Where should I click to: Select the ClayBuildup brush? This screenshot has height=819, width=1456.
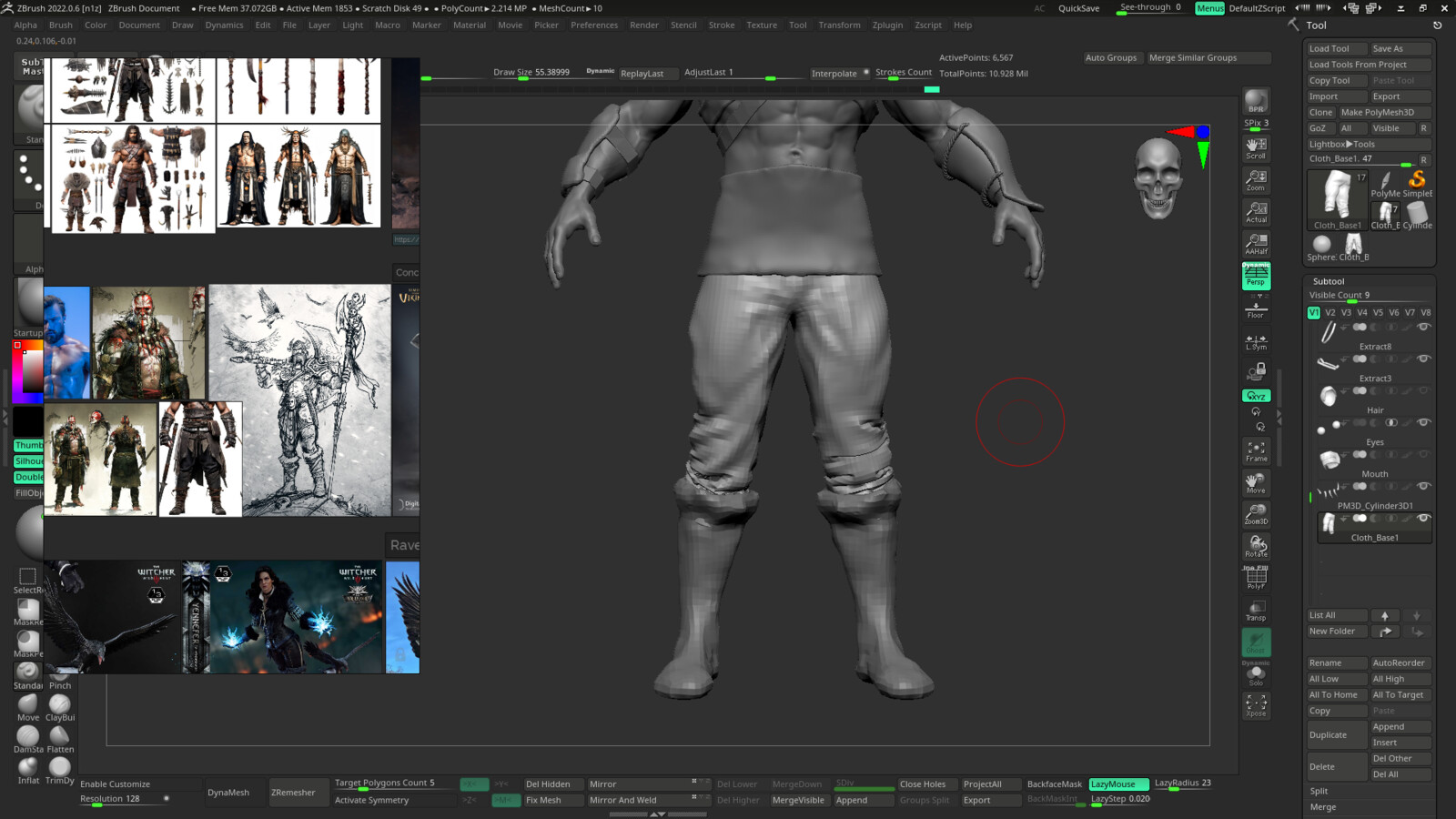tap(60, 707)
